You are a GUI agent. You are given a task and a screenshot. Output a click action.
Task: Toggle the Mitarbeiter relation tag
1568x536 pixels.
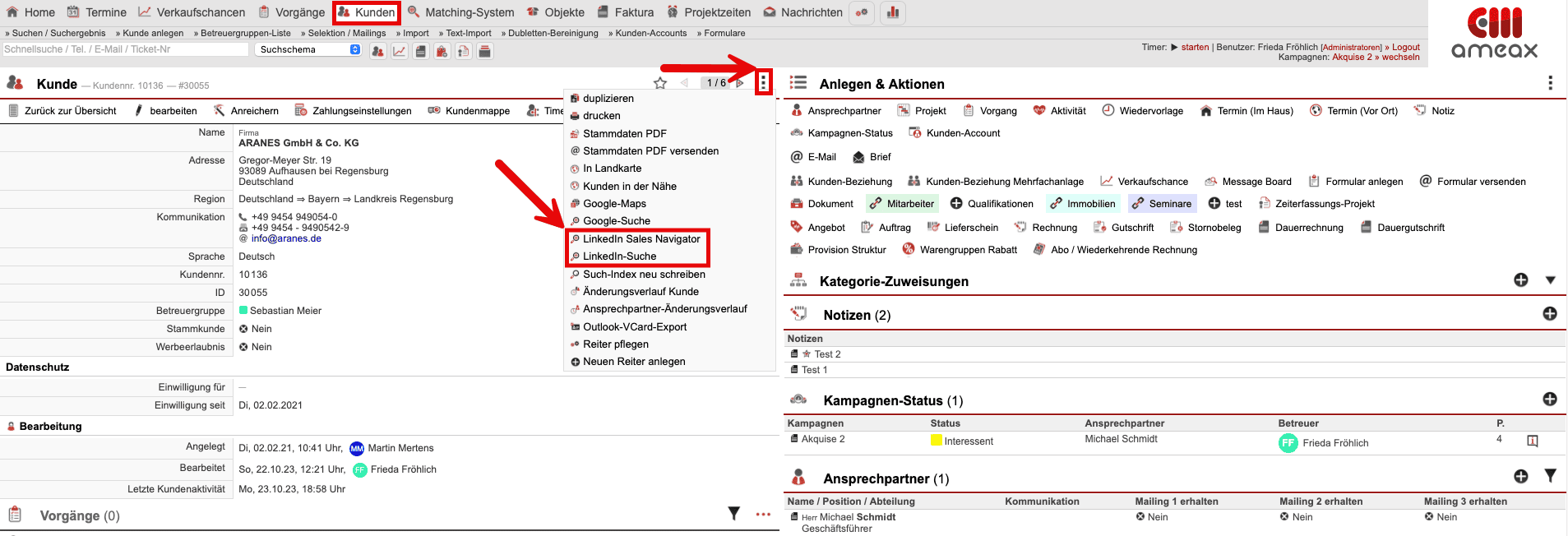click(x=902, y=204)
